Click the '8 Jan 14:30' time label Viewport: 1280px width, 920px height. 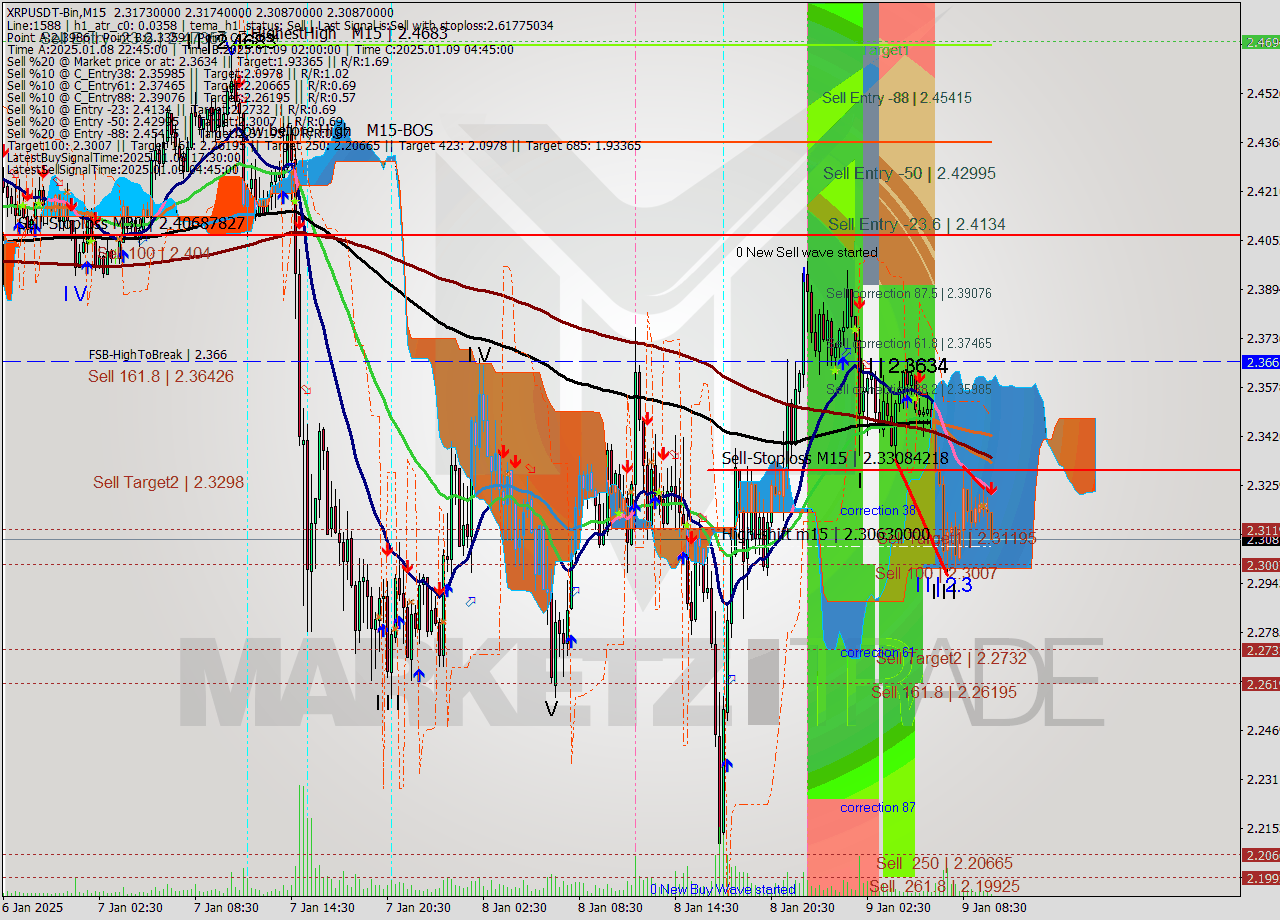point(706,908)
